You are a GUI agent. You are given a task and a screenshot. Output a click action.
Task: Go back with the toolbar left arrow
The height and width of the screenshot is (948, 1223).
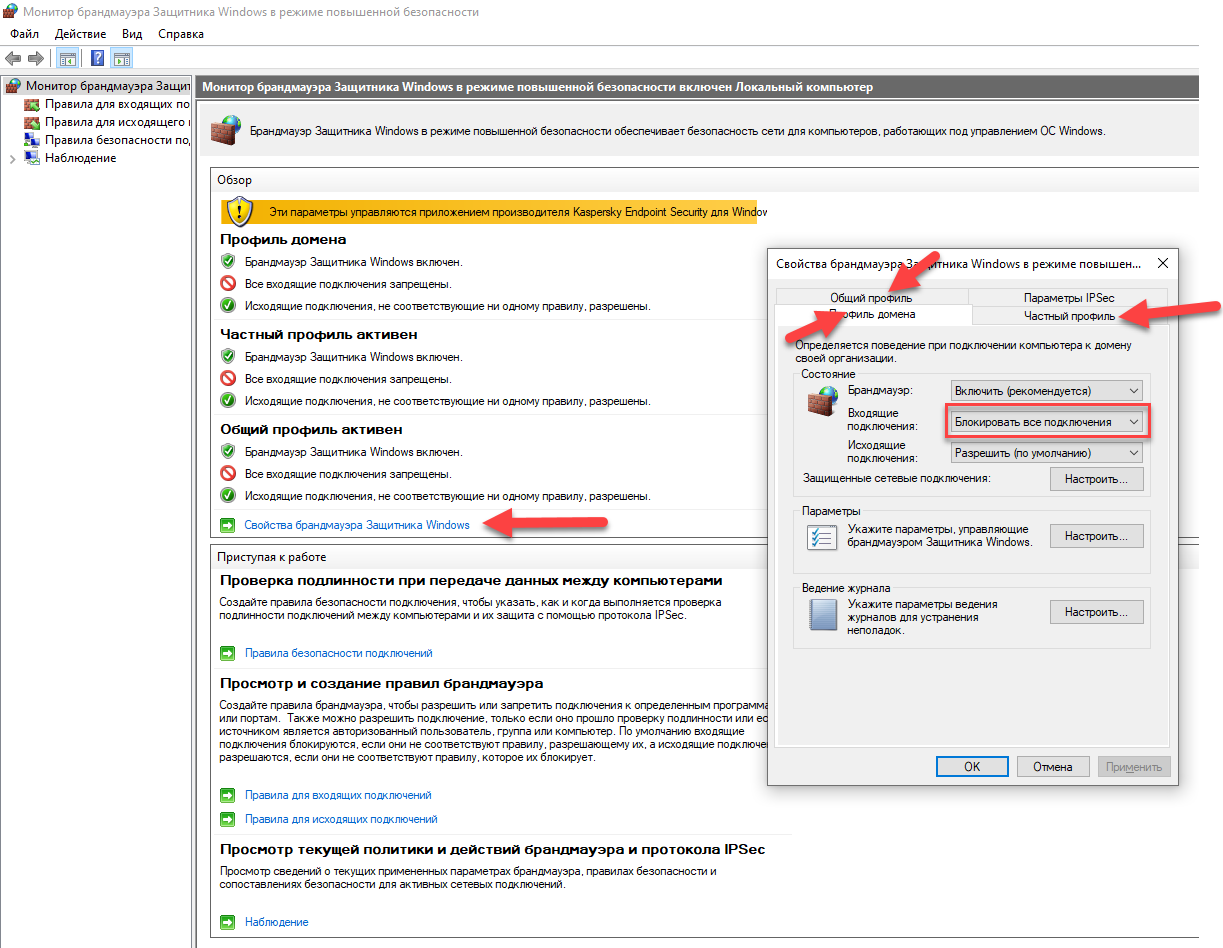click(x=13, y=58)
